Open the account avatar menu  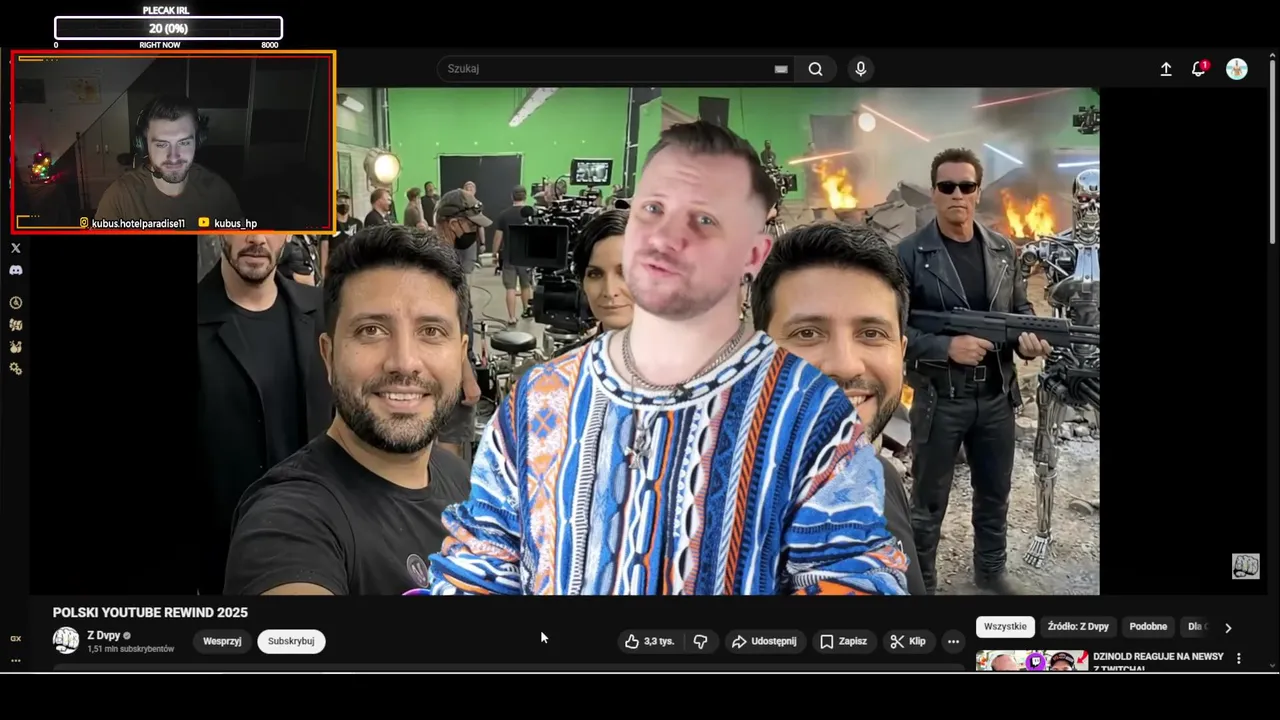1237,69
